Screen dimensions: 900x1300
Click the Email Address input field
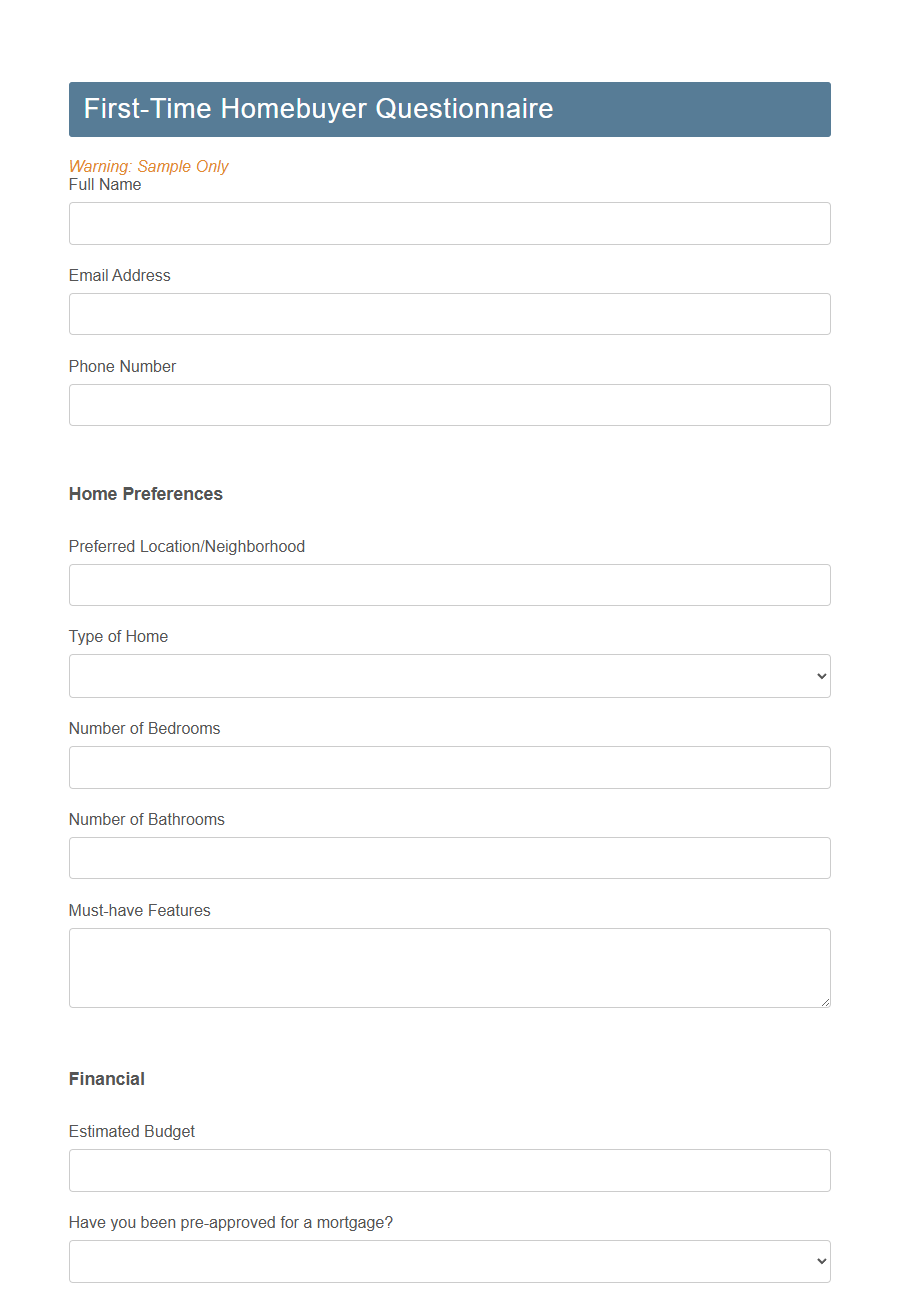click(x=449, y=314)
